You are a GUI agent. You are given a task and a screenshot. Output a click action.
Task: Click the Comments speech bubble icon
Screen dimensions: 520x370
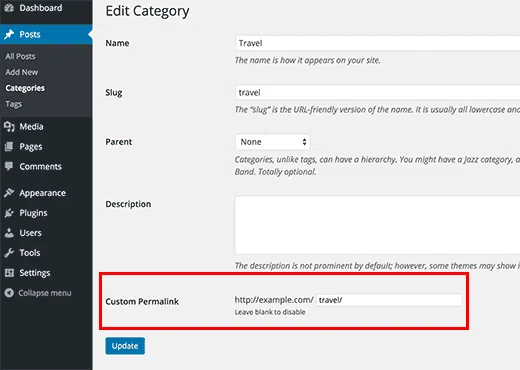tap(9, 166)
